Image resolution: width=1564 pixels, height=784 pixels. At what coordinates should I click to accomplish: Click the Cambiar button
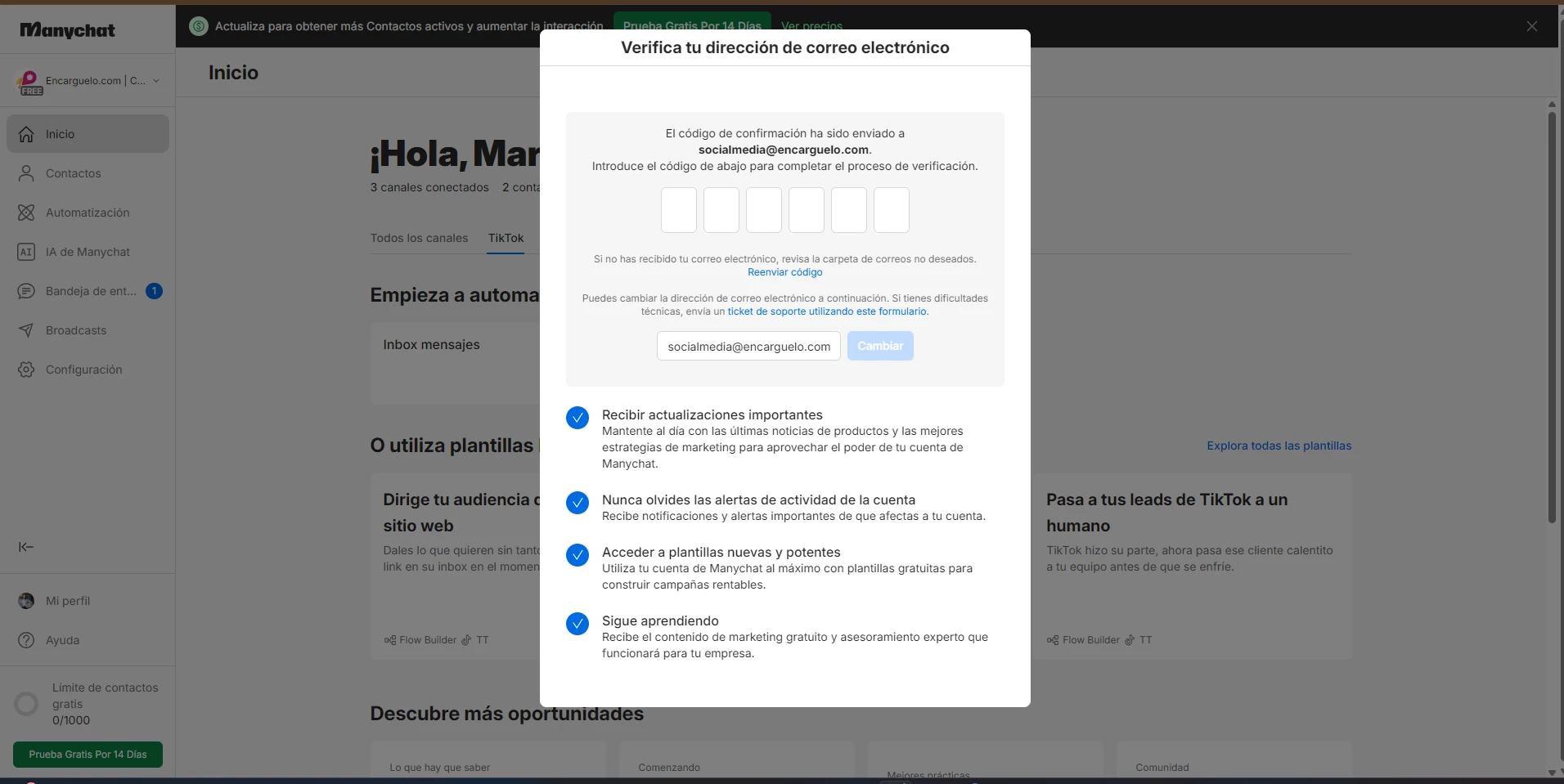click(880, 346)
